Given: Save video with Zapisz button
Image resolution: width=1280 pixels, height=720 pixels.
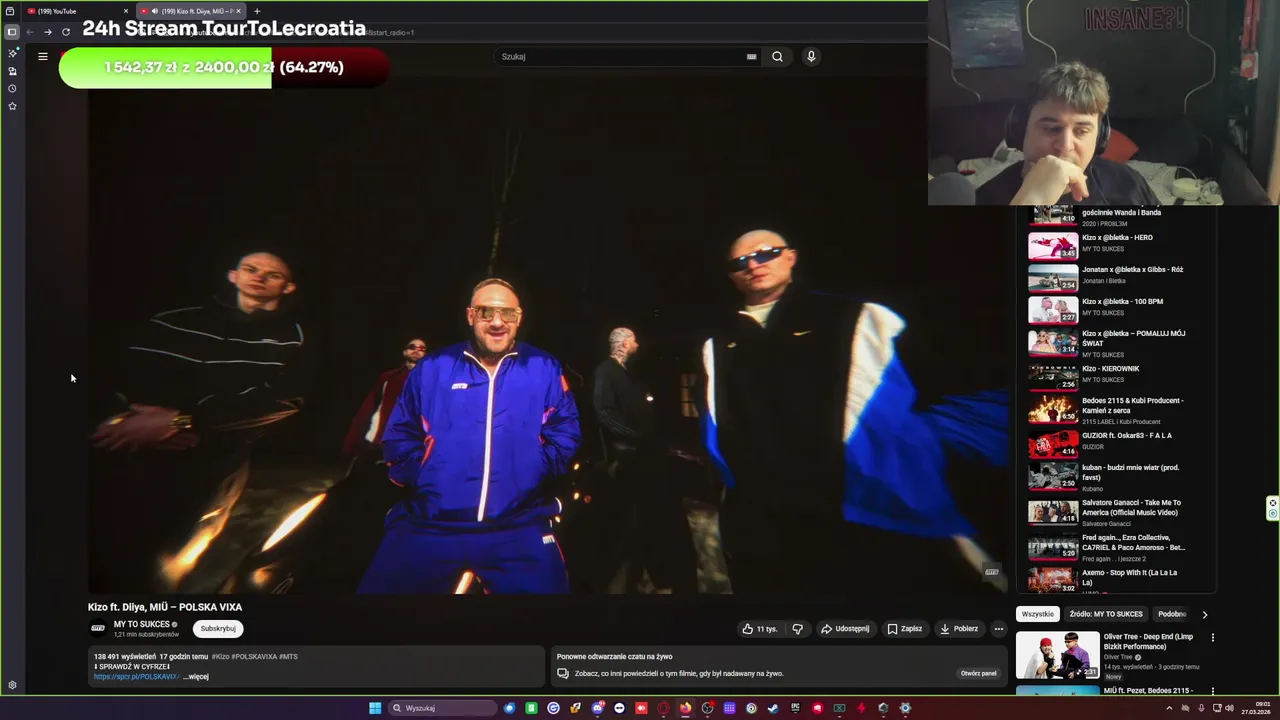Looking at the screenshot, I should (x=904, y=629).
